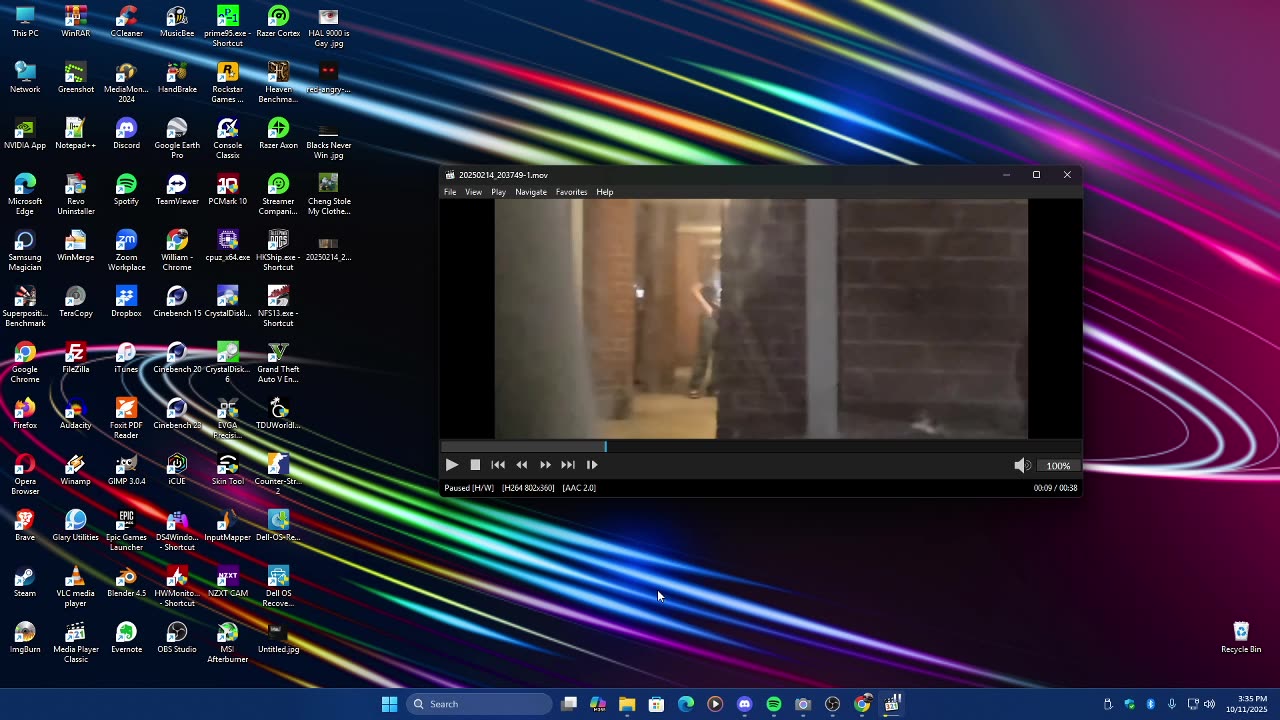Select the HandBrake desktop icon
Viewport: 1280px width, 720px height.
pos(177,78)
